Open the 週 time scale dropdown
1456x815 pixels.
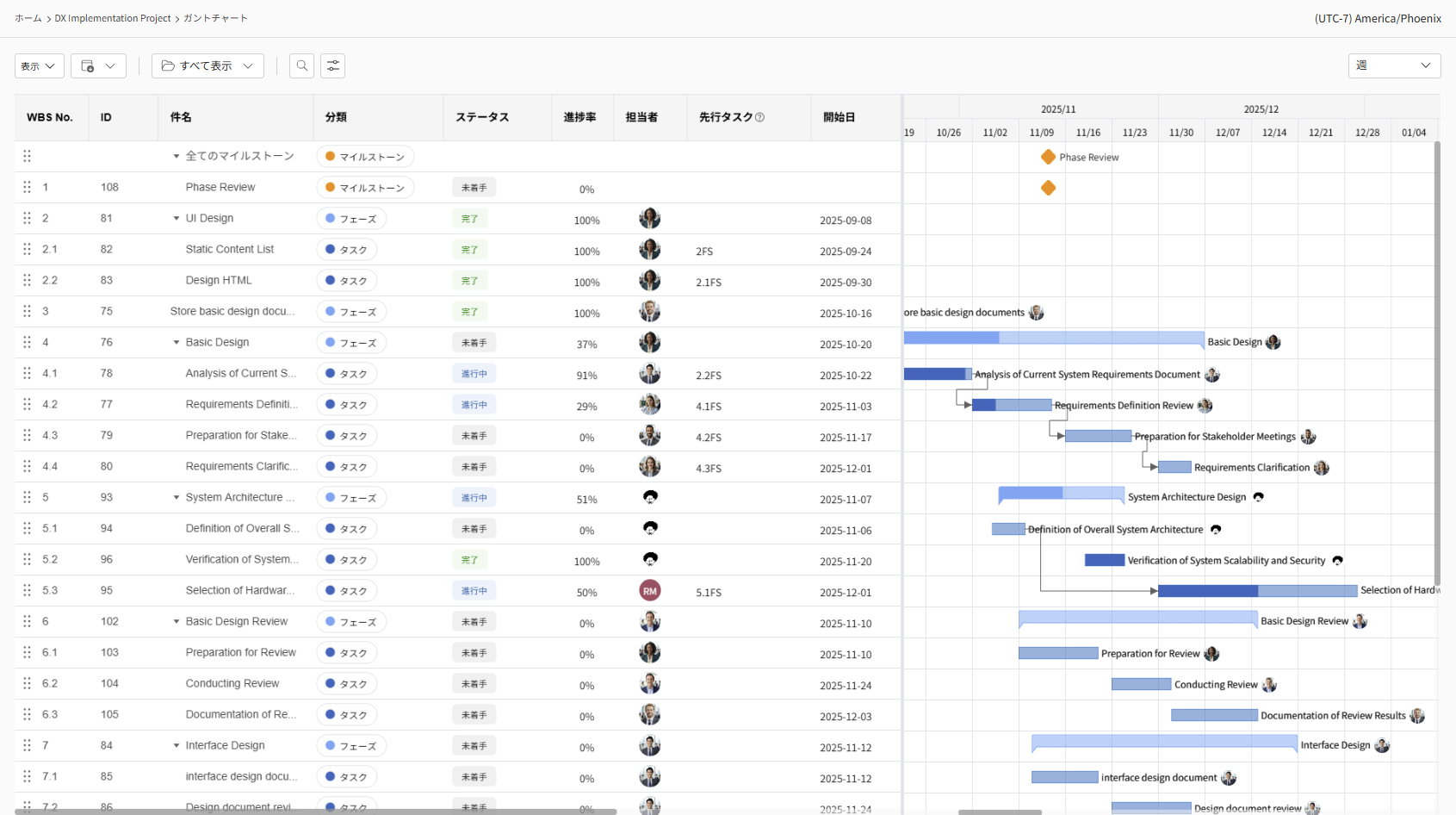coord(1393,65)
